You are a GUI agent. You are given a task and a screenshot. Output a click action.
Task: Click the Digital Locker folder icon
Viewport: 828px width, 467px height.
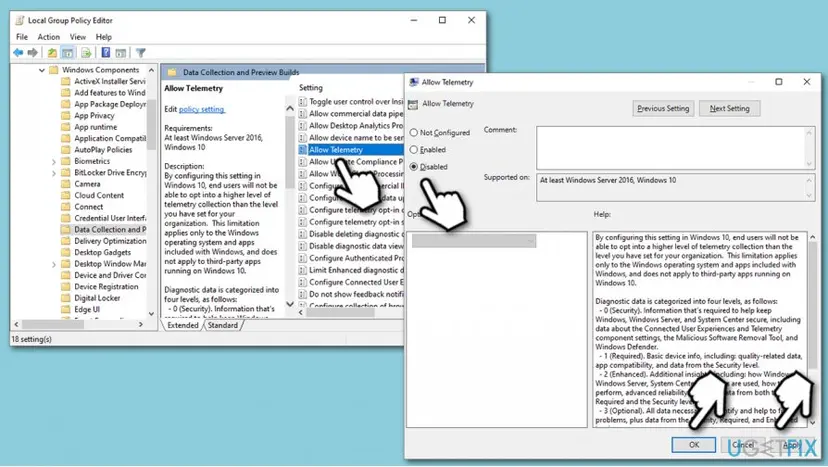[x=65, y=298]
